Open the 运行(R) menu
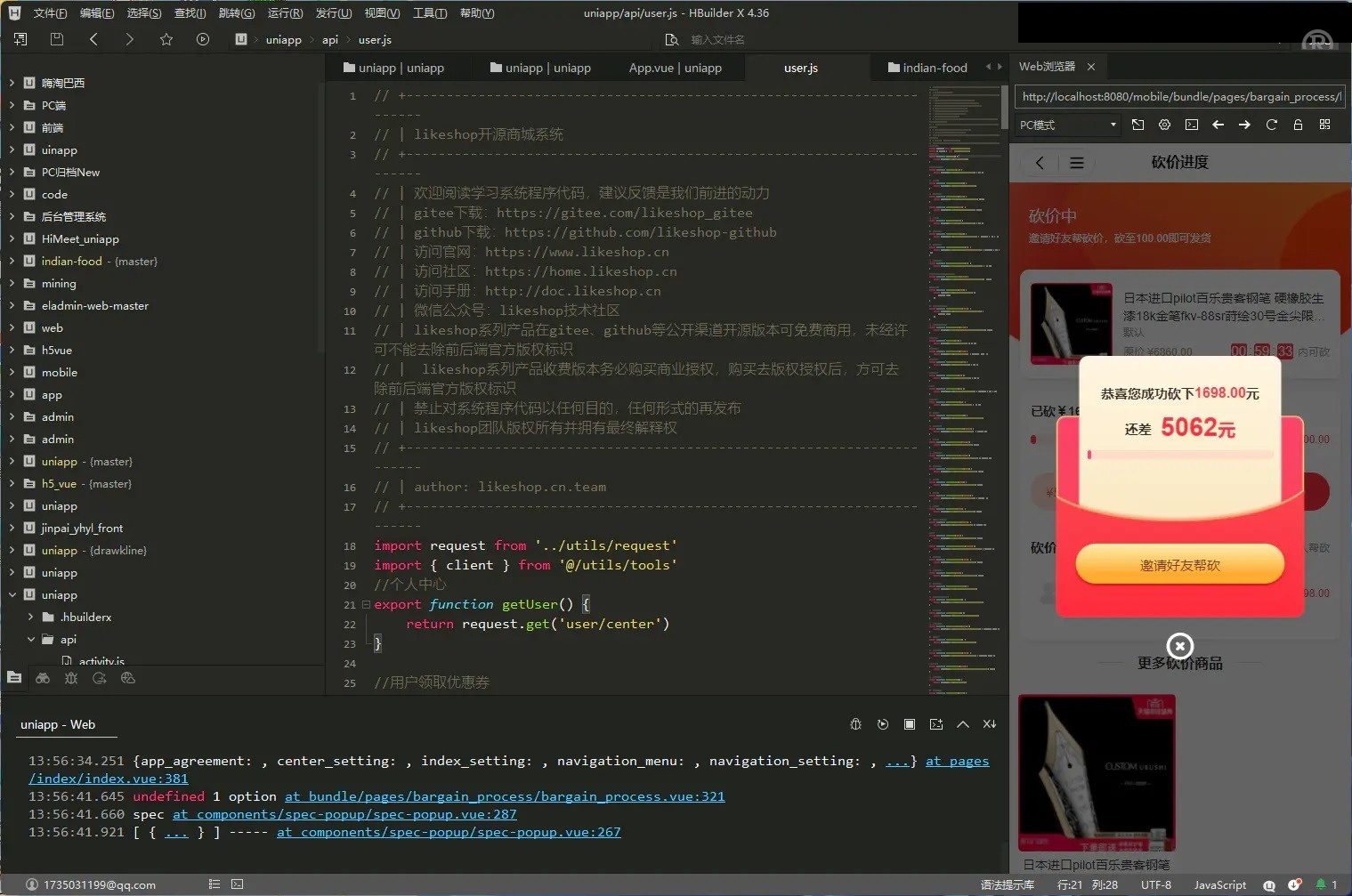Image resolution: width=1352 pixels, height=896 pixels. pyautogui.click(x=285, y=13)
